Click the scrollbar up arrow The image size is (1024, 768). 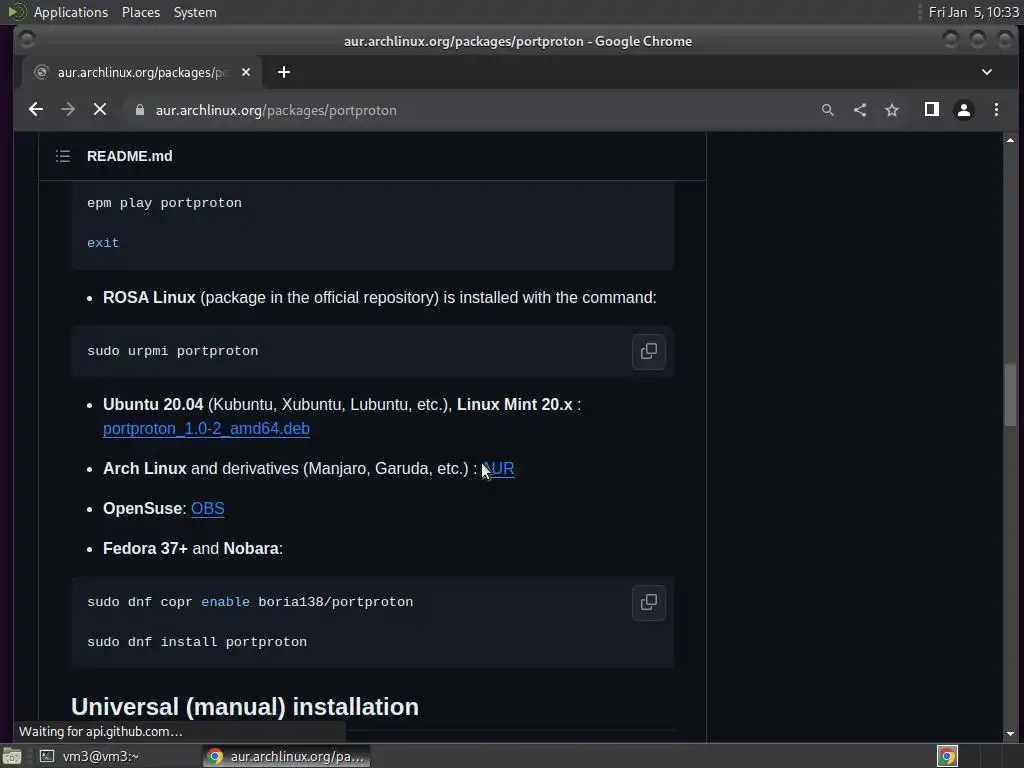click(1010, 140)
